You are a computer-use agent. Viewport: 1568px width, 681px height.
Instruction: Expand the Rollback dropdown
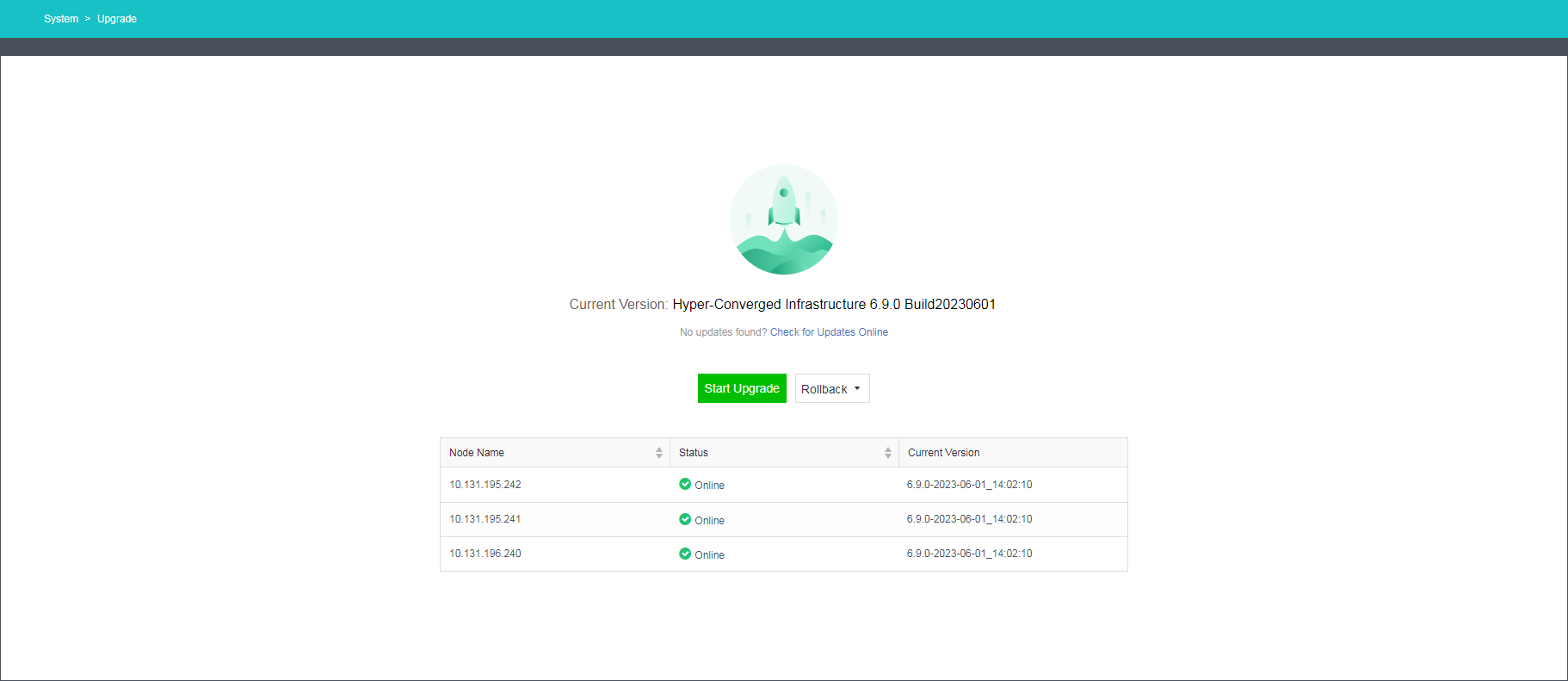coord(831,389)
